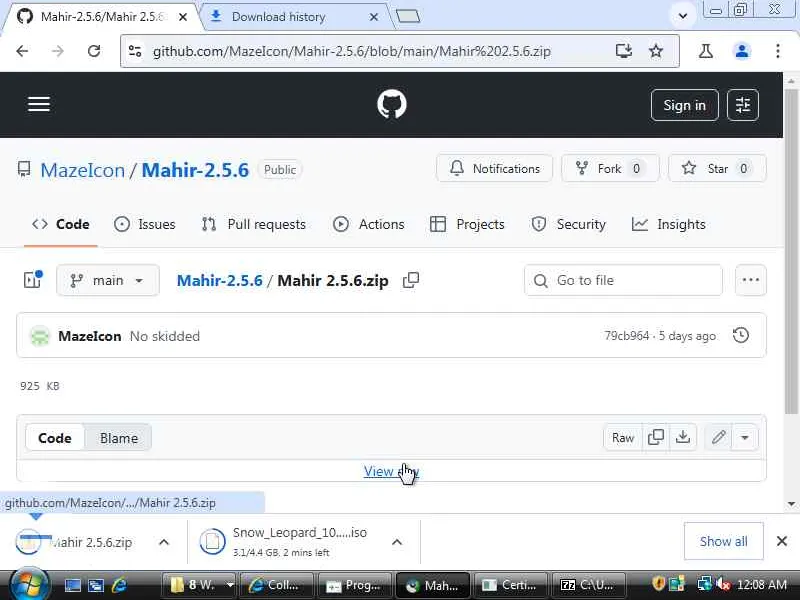Viewport: 800px width, 600px height.
Task: Select the Code file view toggle
Action: [x=55, y=438]
